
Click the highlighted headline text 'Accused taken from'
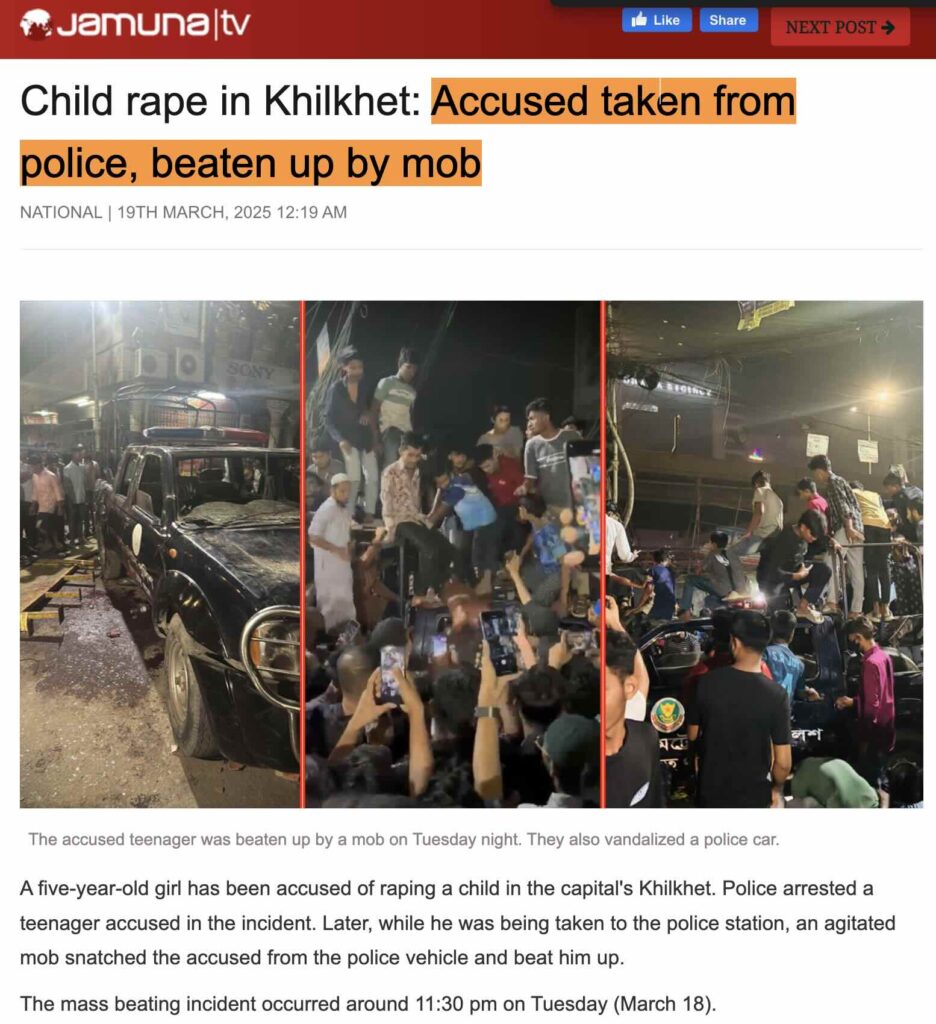click(x=613, y=101)
